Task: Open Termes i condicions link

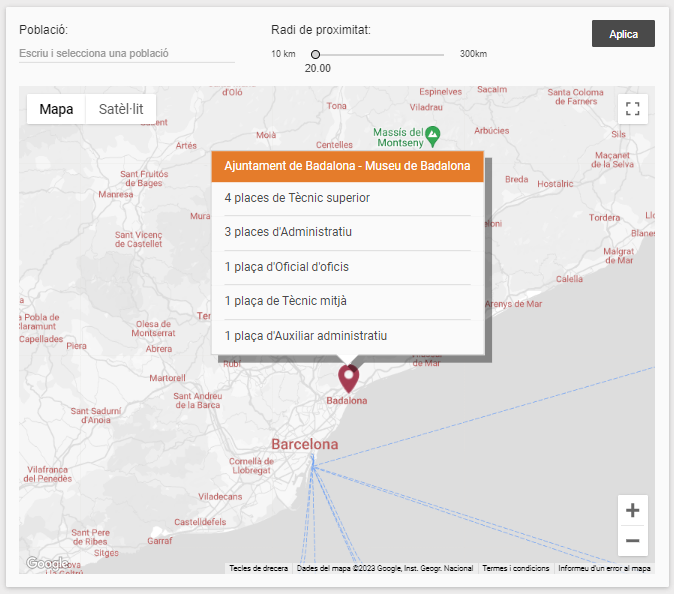Action: 515,568
